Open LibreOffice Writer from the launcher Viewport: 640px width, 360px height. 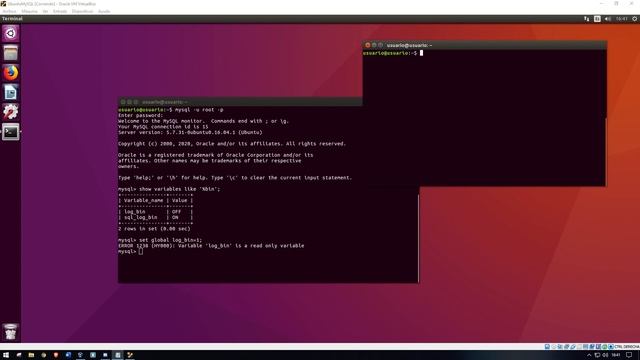pyautogui.click(x=11, y=93)
